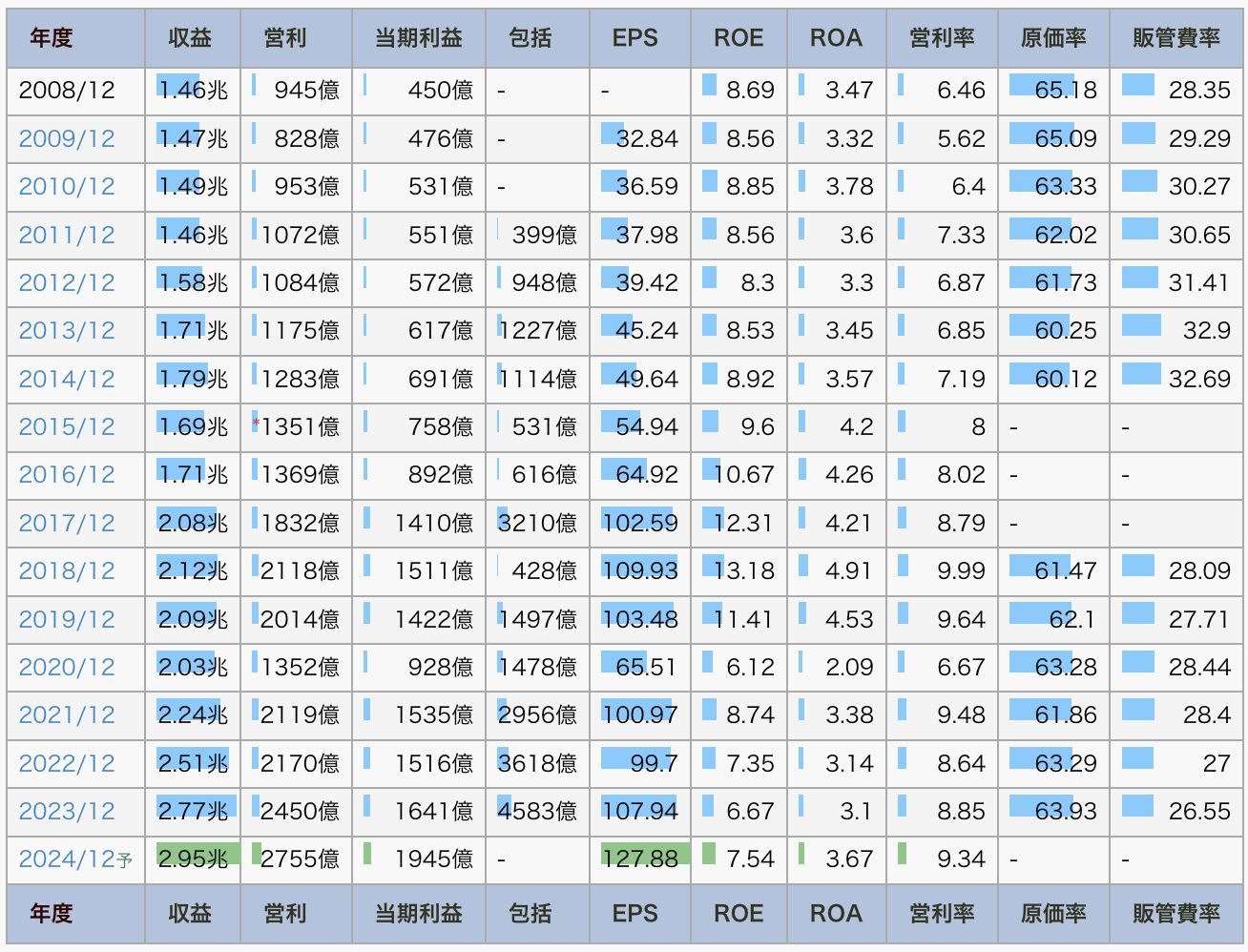Open the 2017/12 fiscal year link
The width and height of the screenshot is (1248, 952).
pyautogui.click(x=67, y=524)
